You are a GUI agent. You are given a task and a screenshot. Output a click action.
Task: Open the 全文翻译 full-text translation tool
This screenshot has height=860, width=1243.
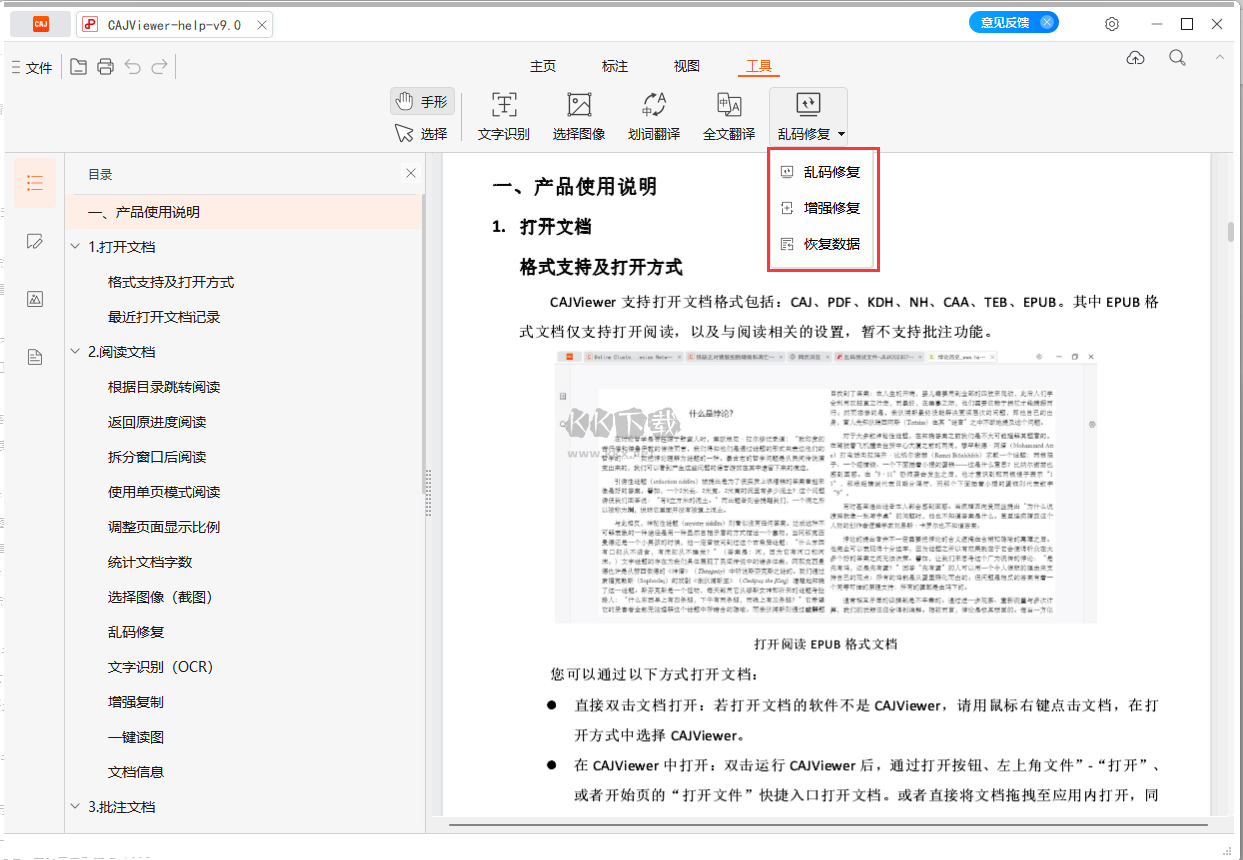click(x=728, y=105)
